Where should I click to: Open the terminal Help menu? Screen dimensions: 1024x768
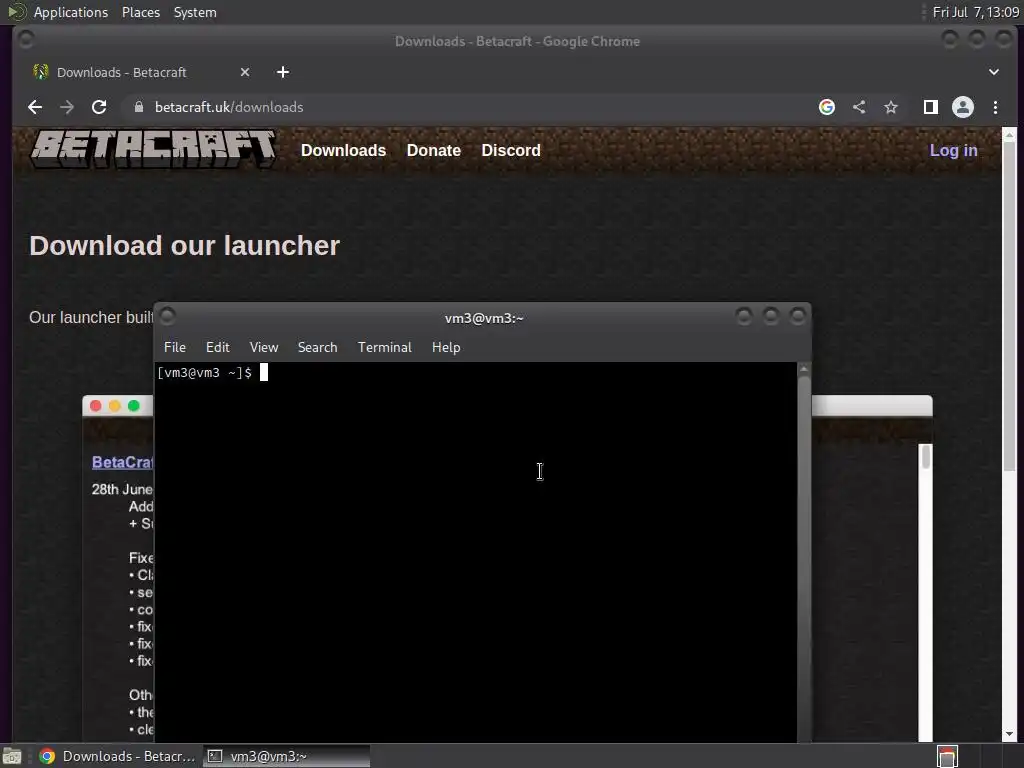click(x=446, y=347)
